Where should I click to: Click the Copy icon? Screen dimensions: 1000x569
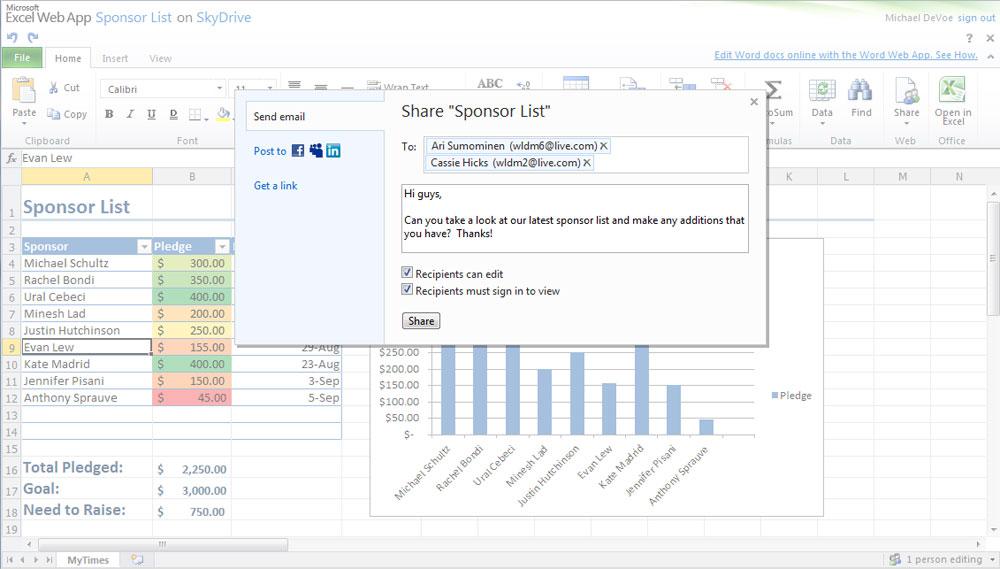coord(54,114)
